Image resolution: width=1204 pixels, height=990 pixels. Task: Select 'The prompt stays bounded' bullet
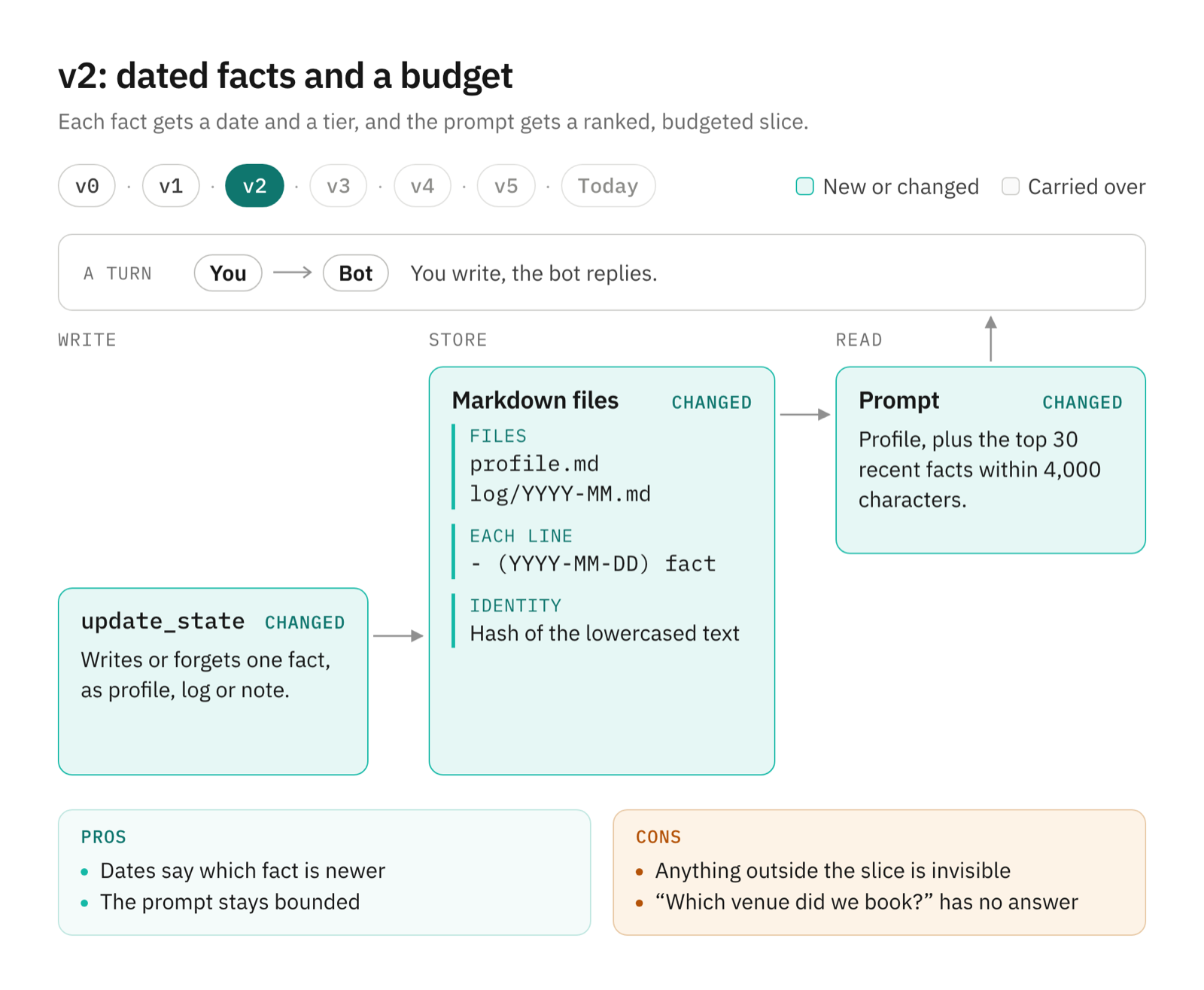[230, 902]
